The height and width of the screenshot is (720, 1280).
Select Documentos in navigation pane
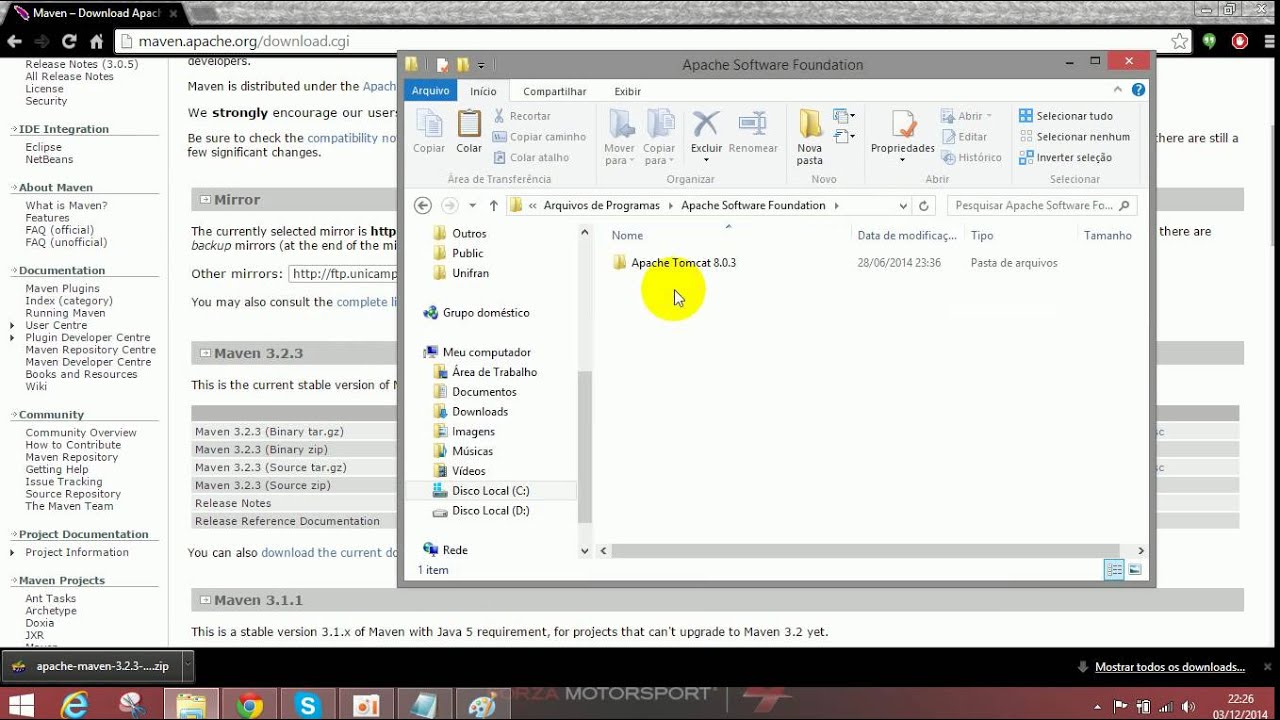pos(484,392)
